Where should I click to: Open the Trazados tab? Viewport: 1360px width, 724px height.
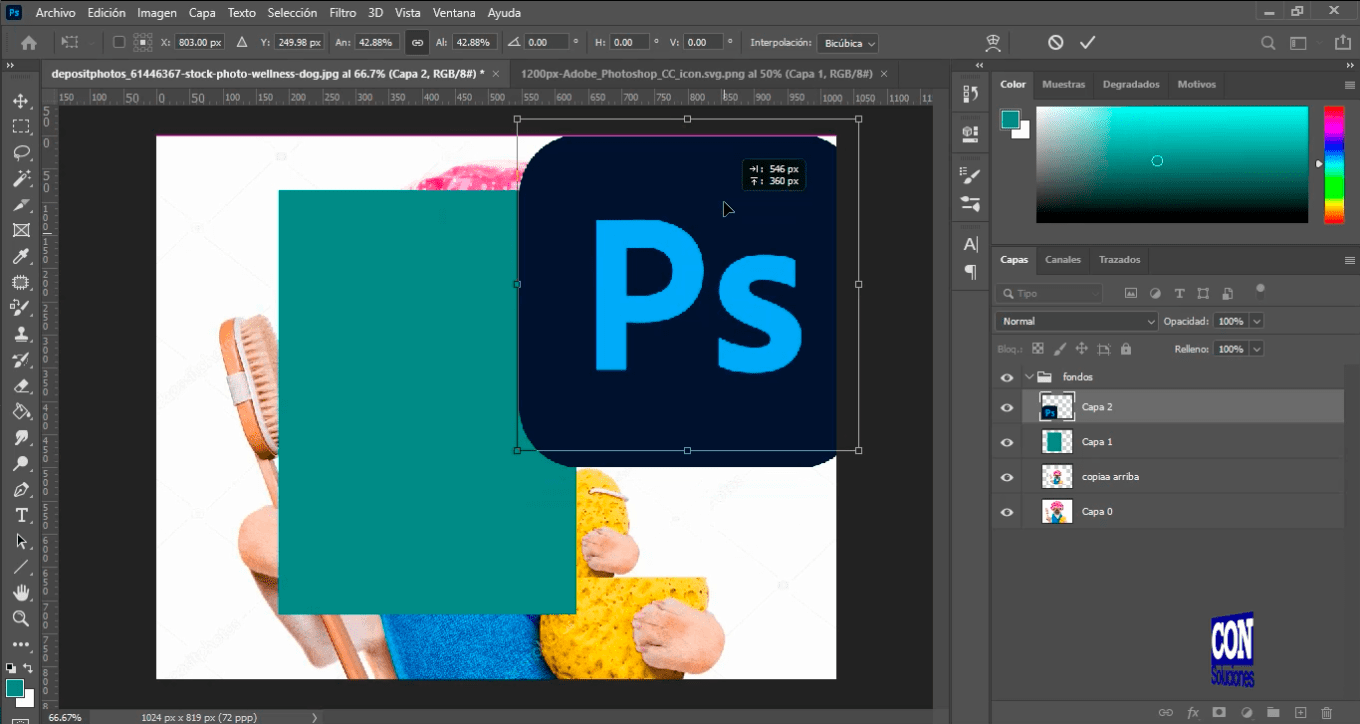[x=1119, y=260]
